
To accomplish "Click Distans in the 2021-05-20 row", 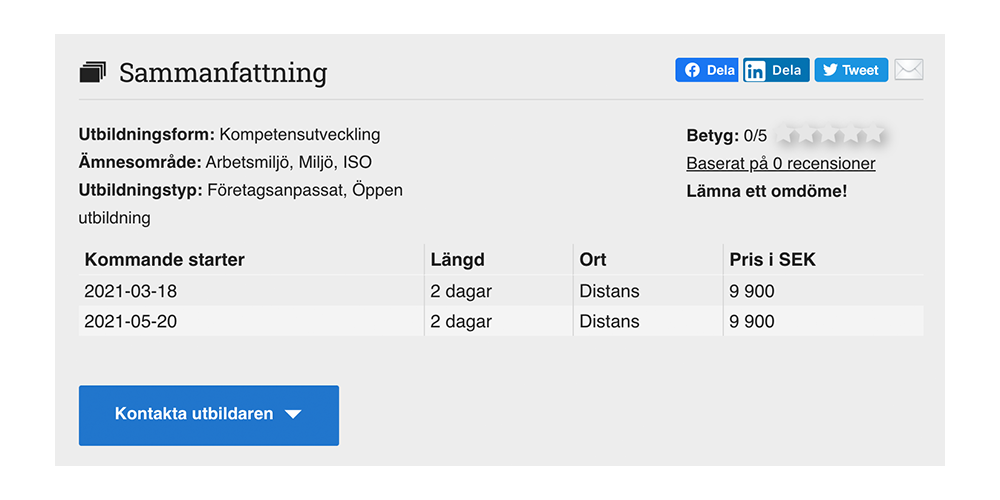I will [x=609, y=321].
